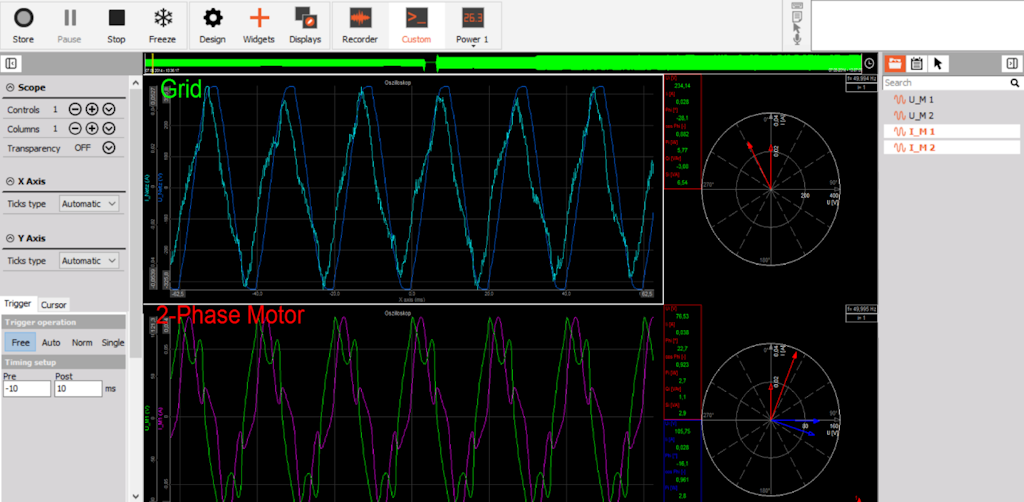The height and width of the screenshot is (502, 1024).
Task: Toggle channel I_M 2
Action: (x=951, y=148)
